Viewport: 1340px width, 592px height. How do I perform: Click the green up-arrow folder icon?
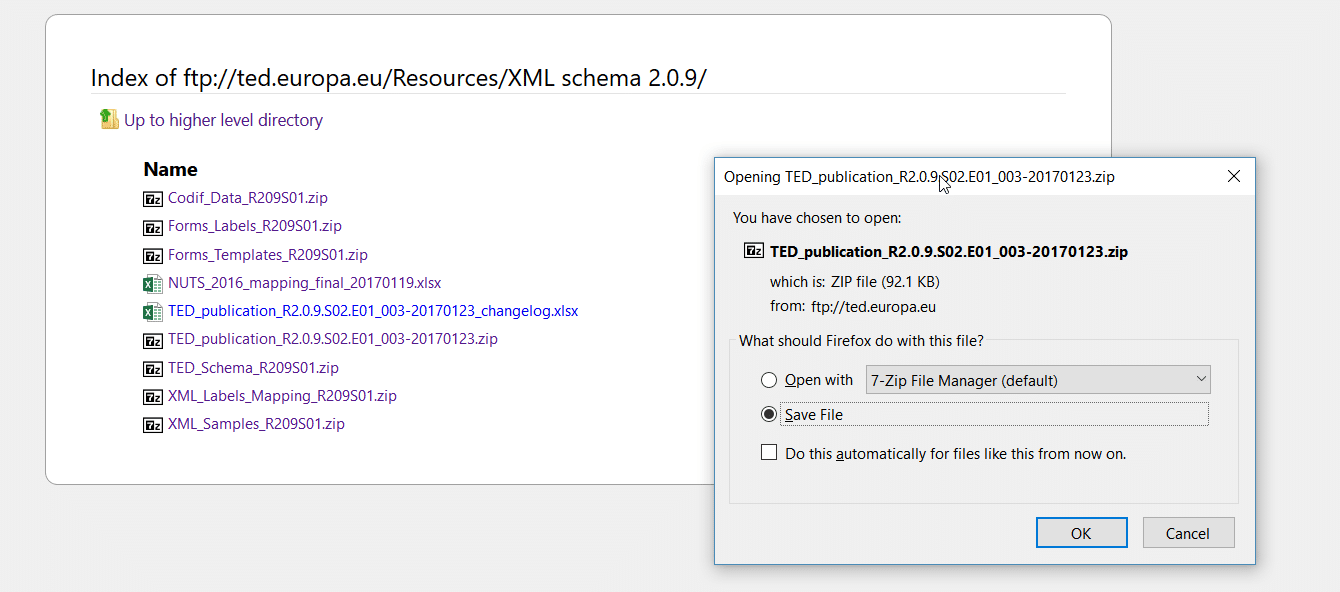coord(109,119)
